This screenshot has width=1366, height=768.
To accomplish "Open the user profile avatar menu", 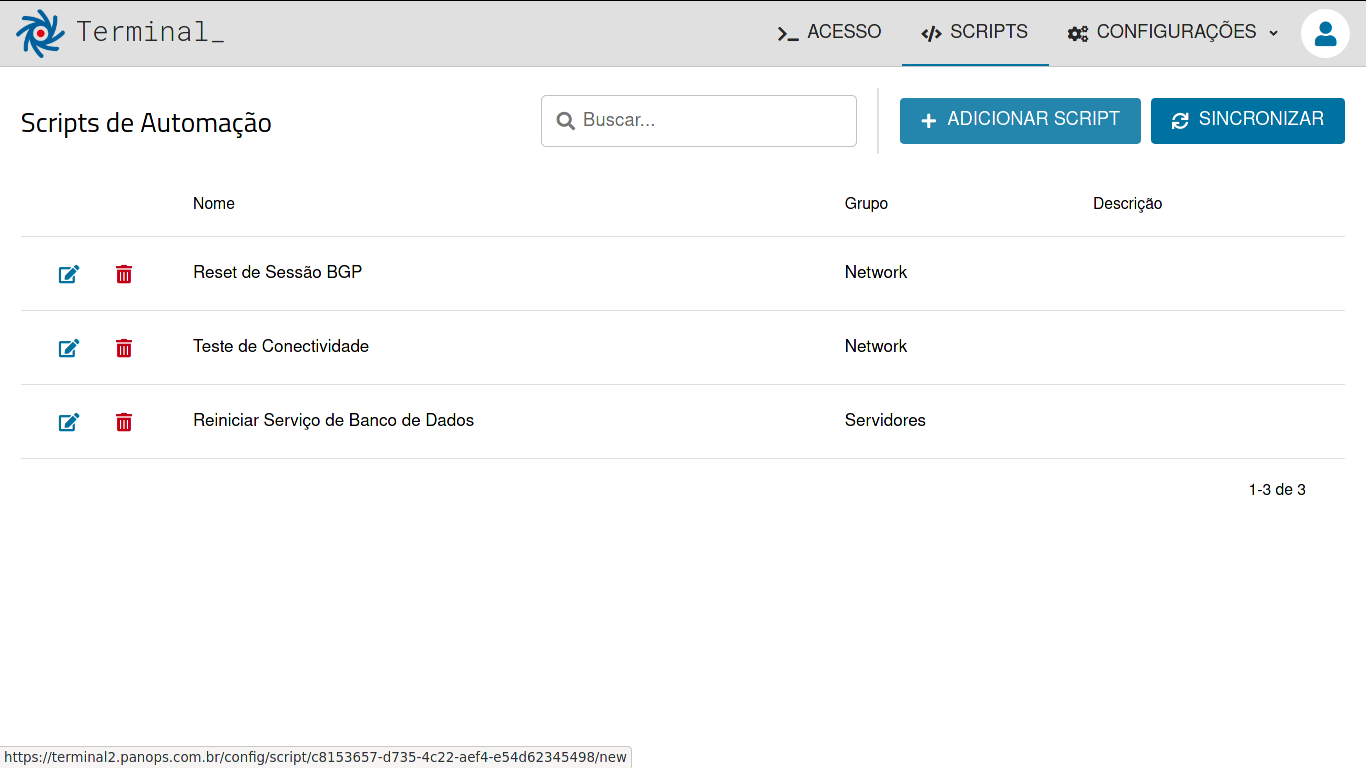I will [x=1325, y=33].
